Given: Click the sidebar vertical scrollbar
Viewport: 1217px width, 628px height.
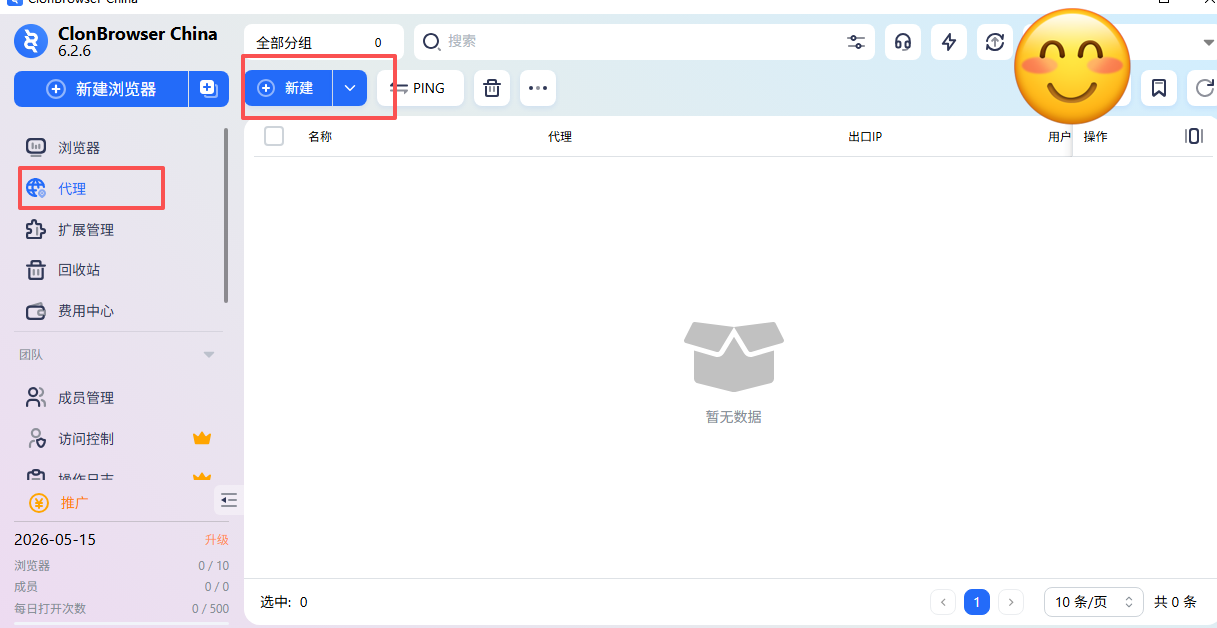Looking at the screenshot, I should [226, 215].
